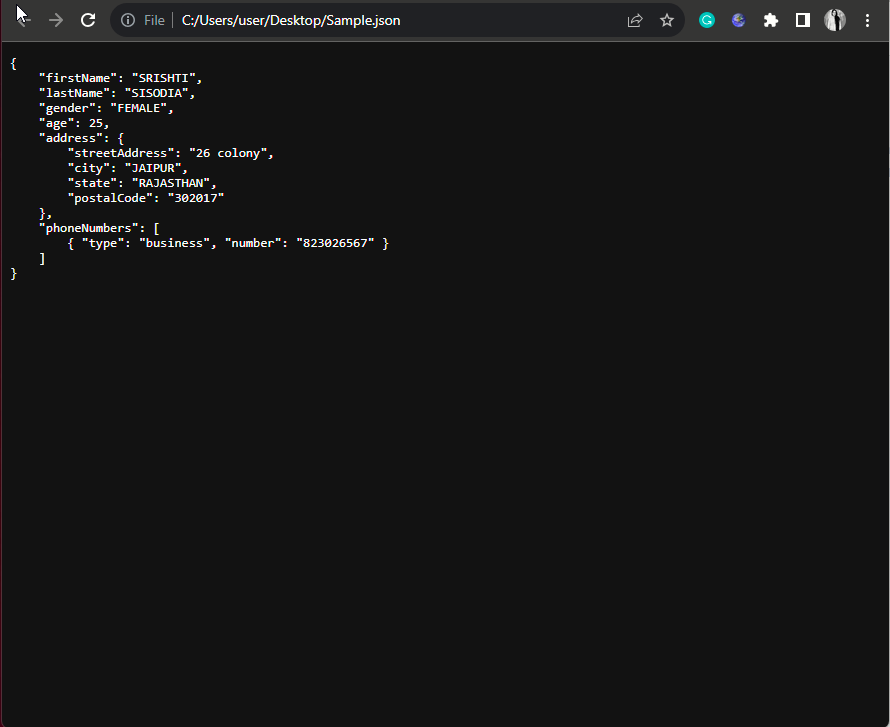The height and width of the screenshot is (727, 890).
Task: Open the Grammarly extension icon
Action: pyautogui.click(x=707, y=20)
